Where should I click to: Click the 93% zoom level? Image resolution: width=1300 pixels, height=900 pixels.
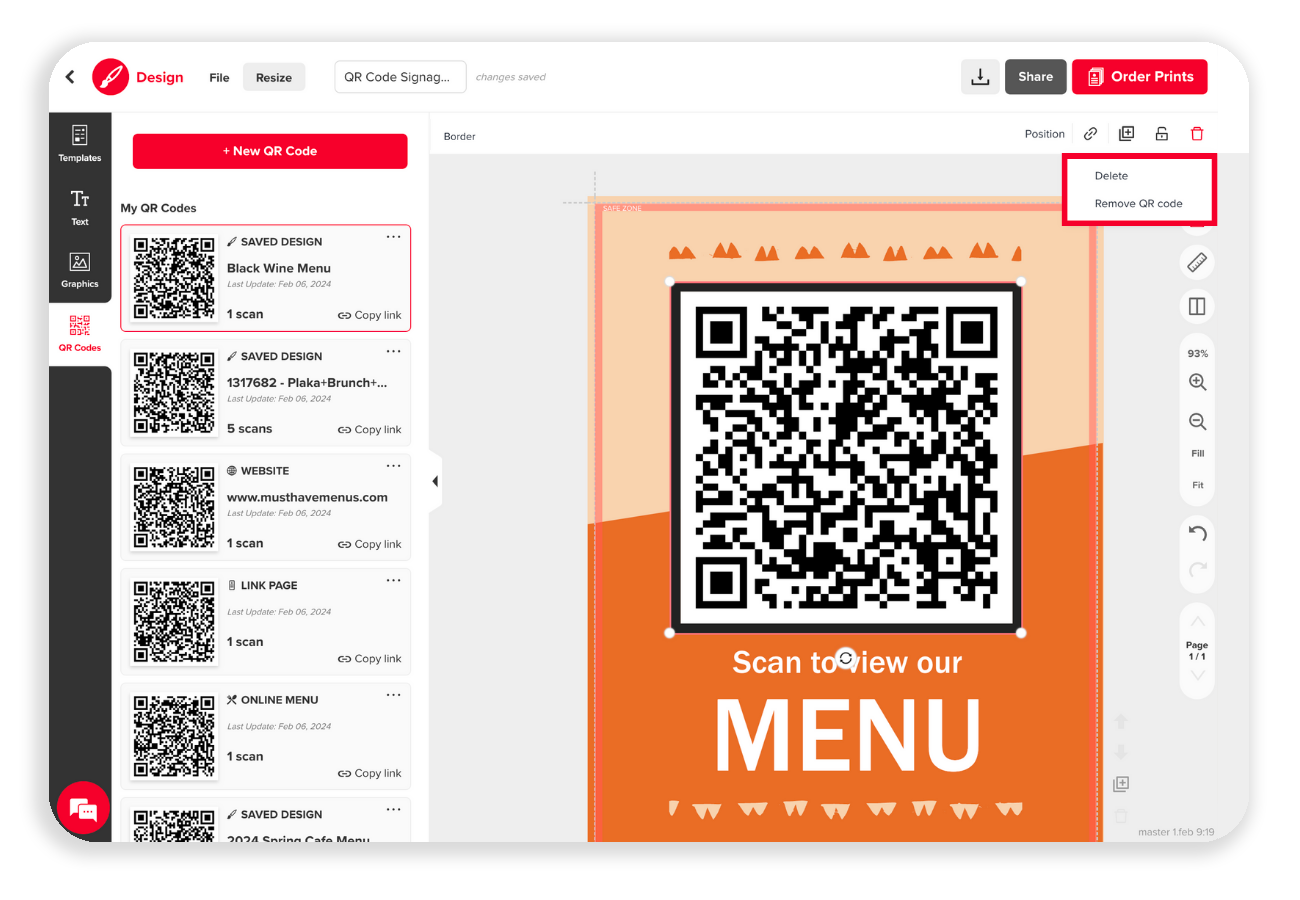1197,354
